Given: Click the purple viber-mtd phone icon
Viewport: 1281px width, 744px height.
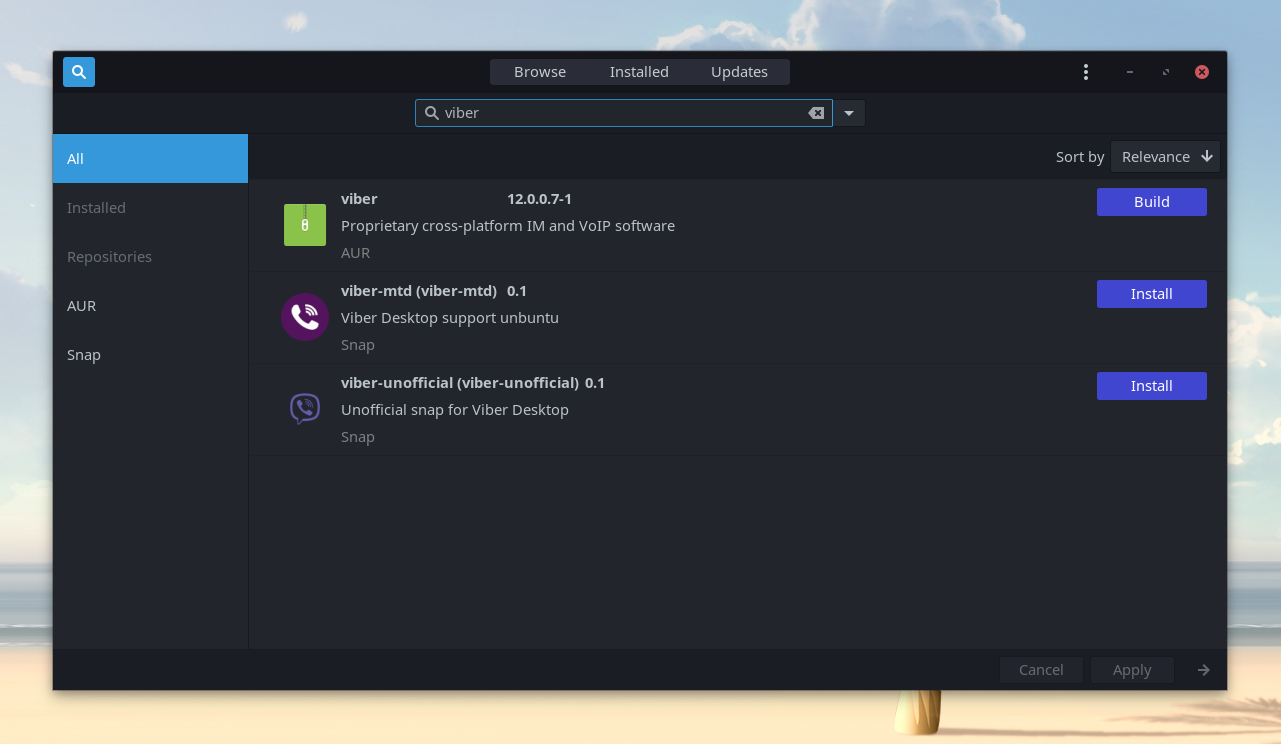Looking at the screenshot, I should (305, 317).
